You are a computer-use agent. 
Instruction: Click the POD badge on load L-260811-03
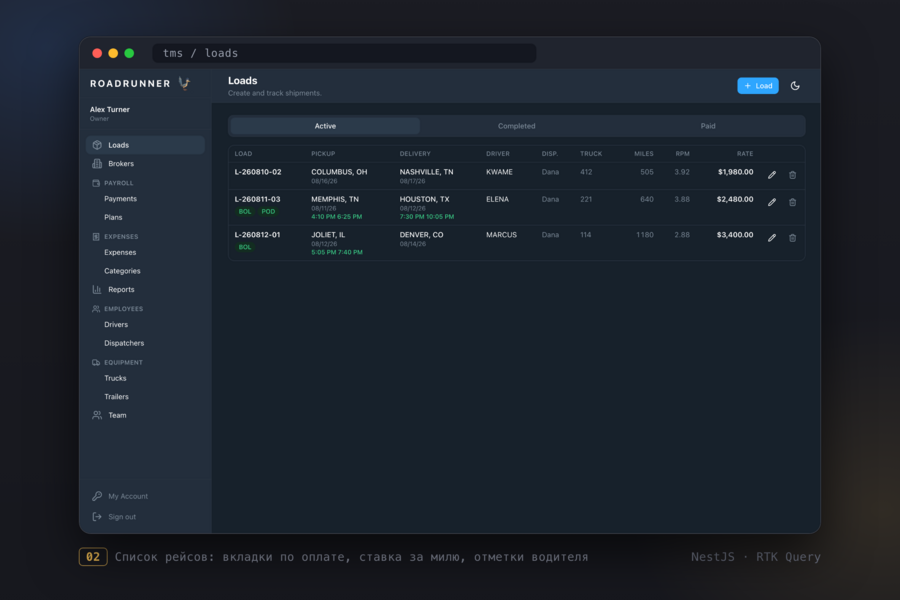coord(268,211)
